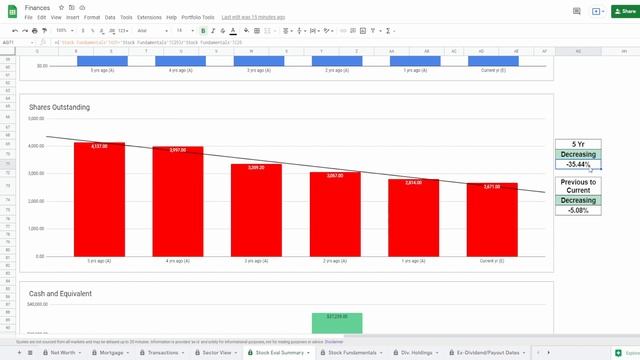640x360 pixels.
Task: Open the Tools menu
Action: [x=126, y=18]
